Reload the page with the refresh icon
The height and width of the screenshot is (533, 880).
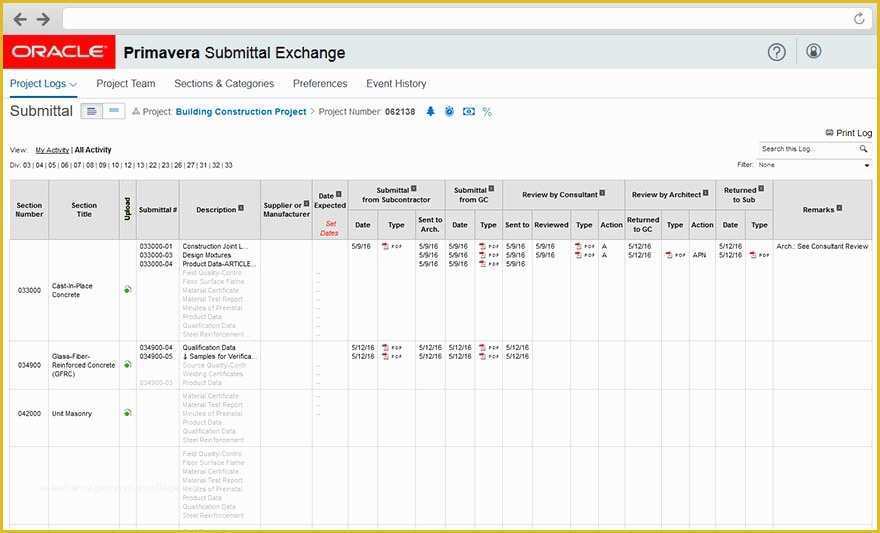coord(859,19)
